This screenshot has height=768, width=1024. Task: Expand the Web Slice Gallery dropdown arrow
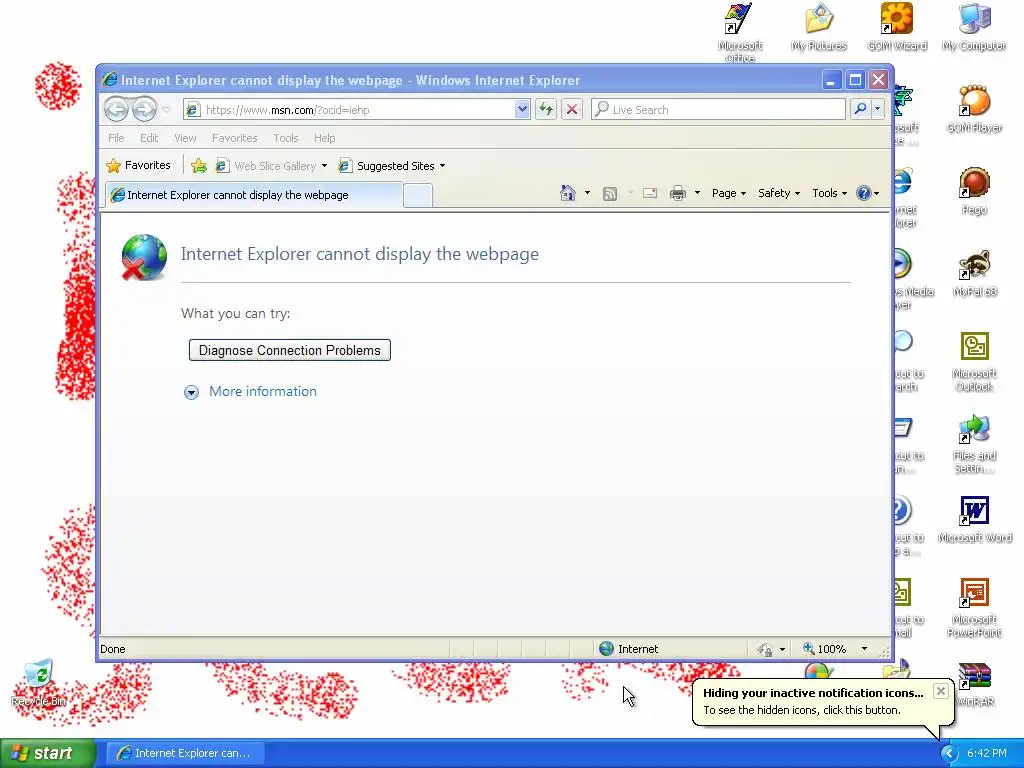(325, 166)
